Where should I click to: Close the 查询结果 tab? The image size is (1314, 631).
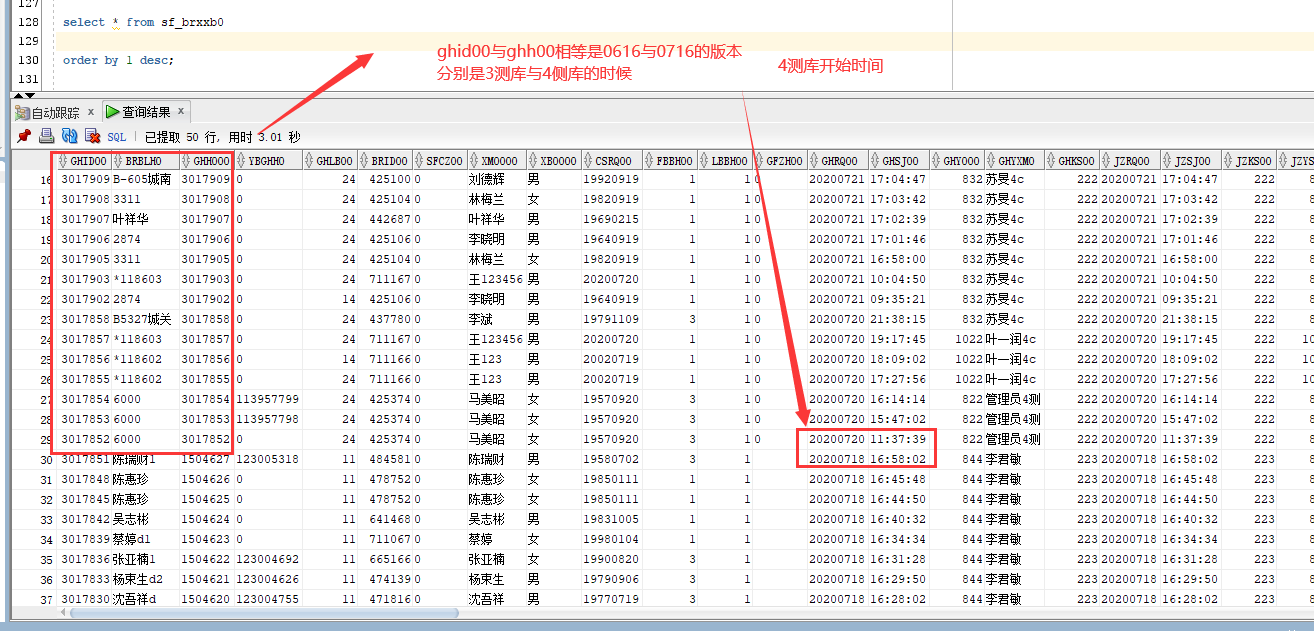pyautogui.click(x=181, y=111)
